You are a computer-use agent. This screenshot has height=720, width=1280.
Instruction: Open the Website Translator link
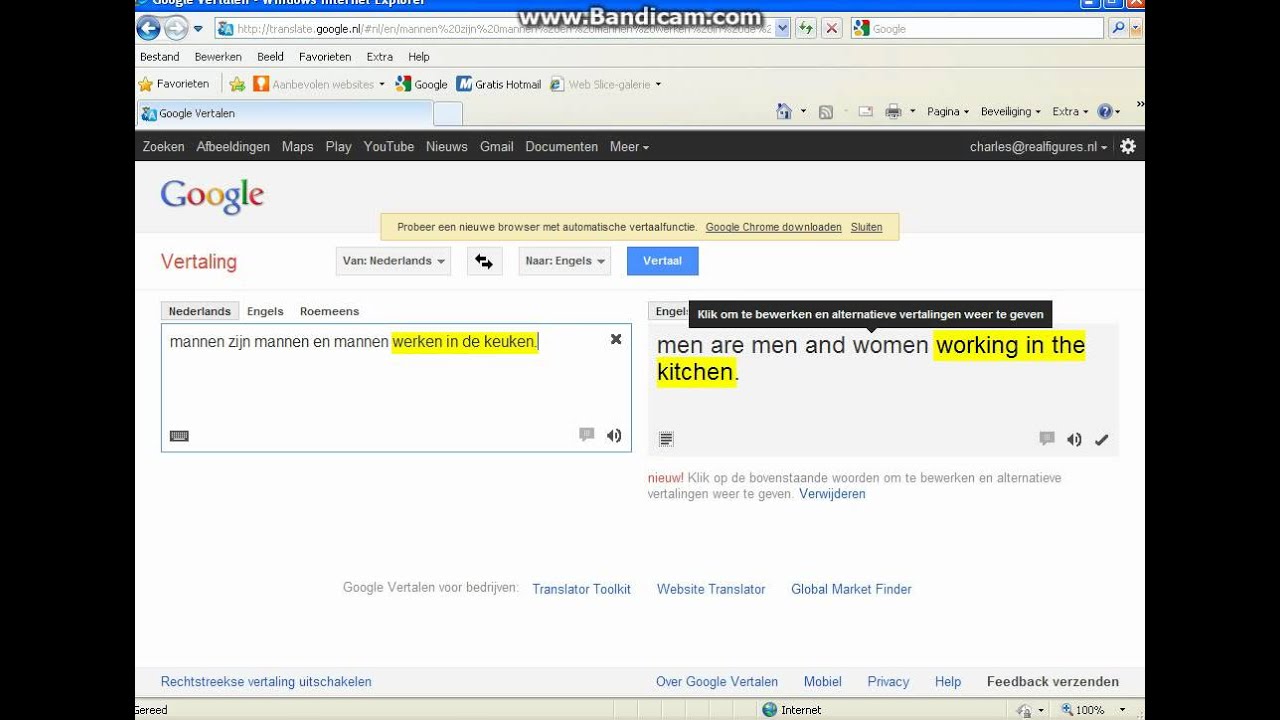[x=711, y=589]
